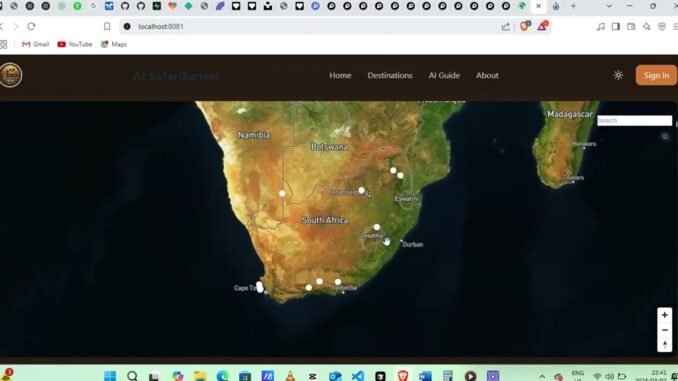Switch to the heart icon tab
The image size is (678, 381).
point(173,6)
